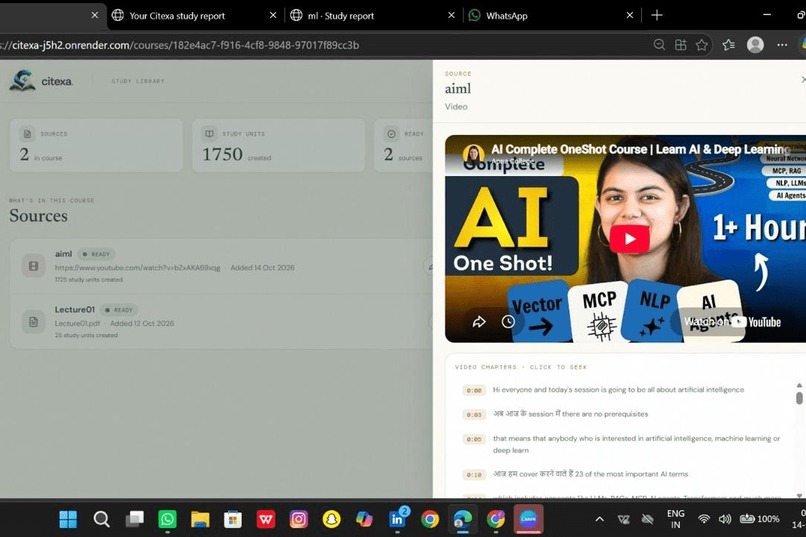This screenshot has width=806, height=537.
Task: Click chapters list scrollbar thumb
Action: [x=799, y=398]
